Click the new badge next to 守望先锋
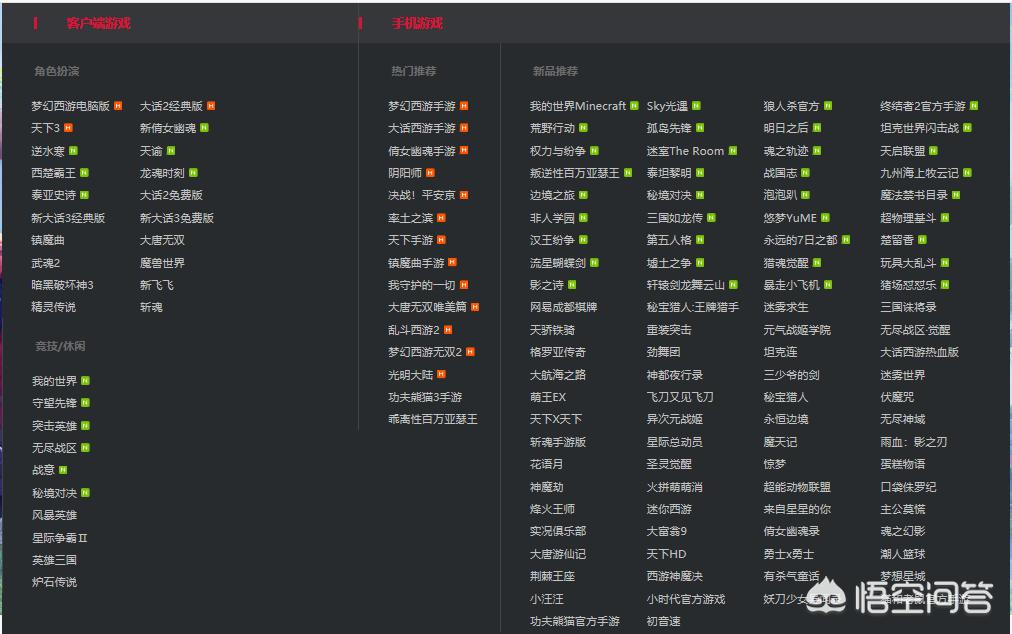 pos(85,403)
